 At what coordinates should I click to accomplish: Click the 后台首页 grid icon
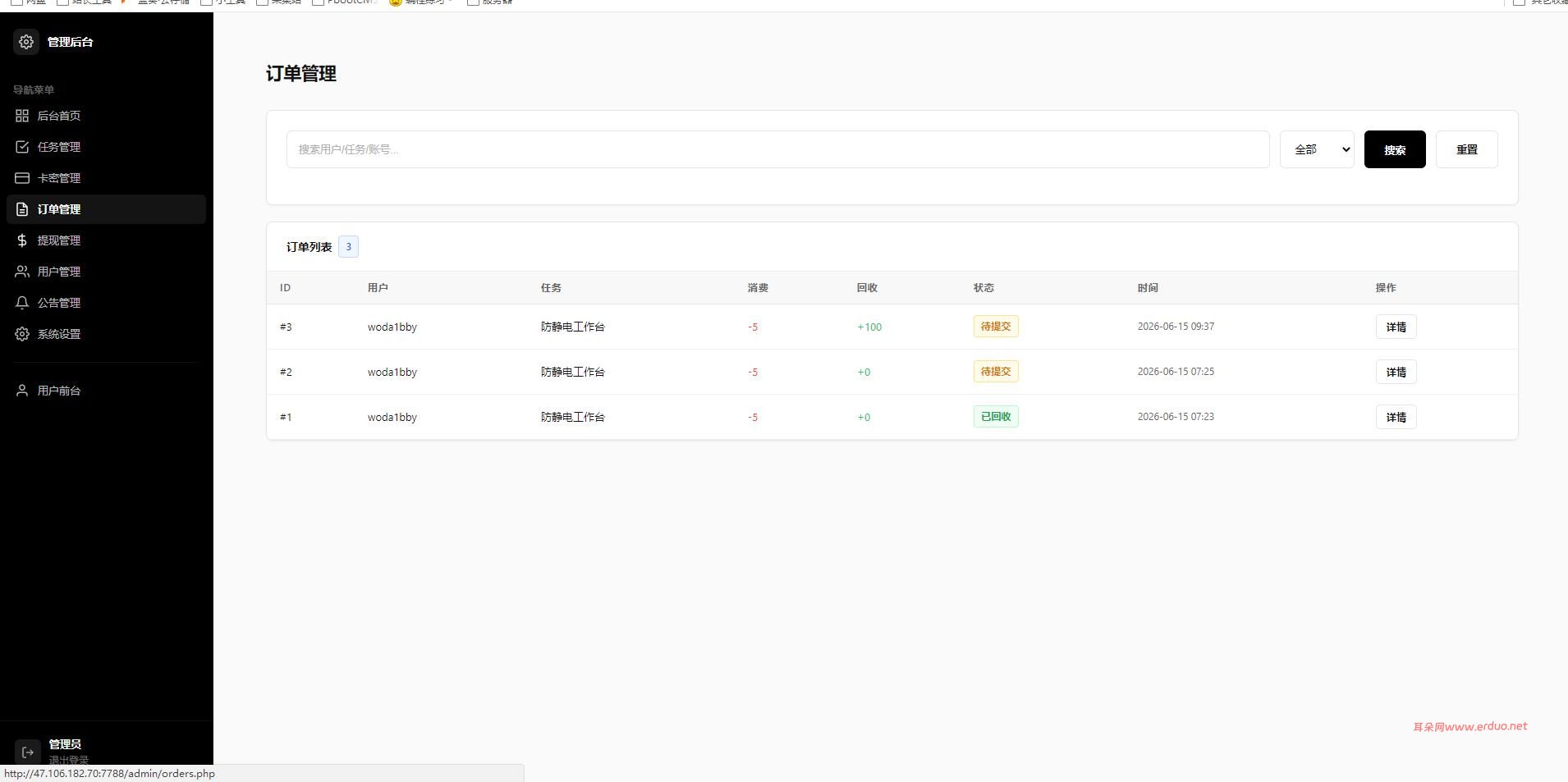click(x=22, y=116)
